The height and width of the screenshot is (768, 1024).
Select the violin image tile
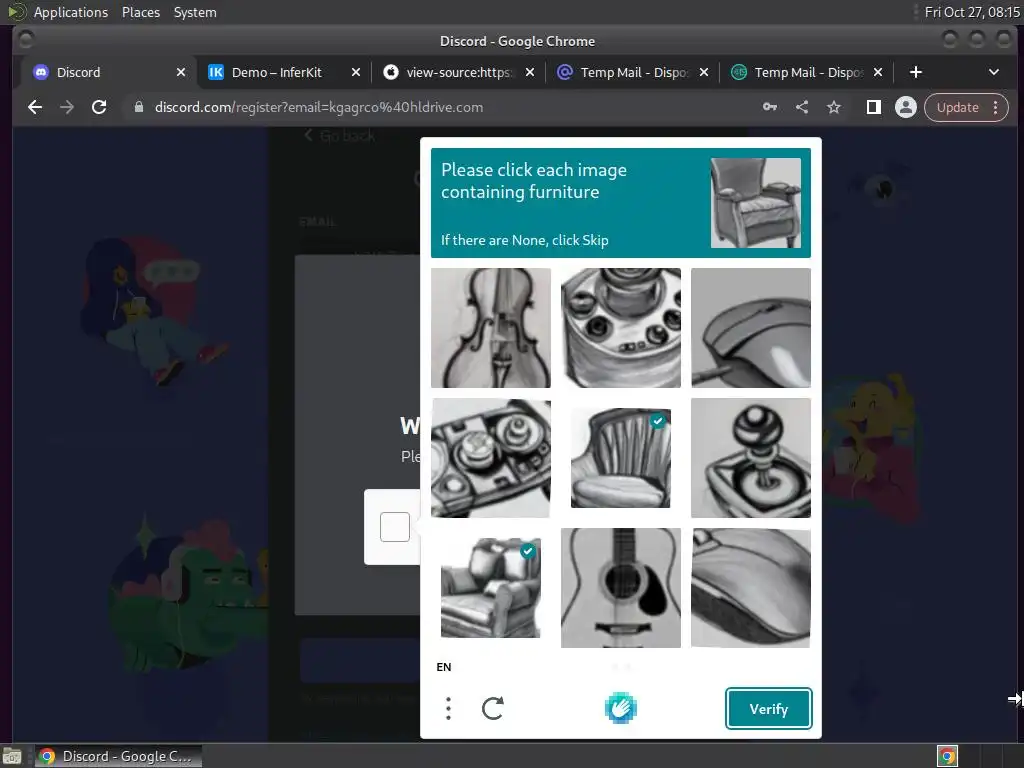pyautogui.click(x=490, y=328)
